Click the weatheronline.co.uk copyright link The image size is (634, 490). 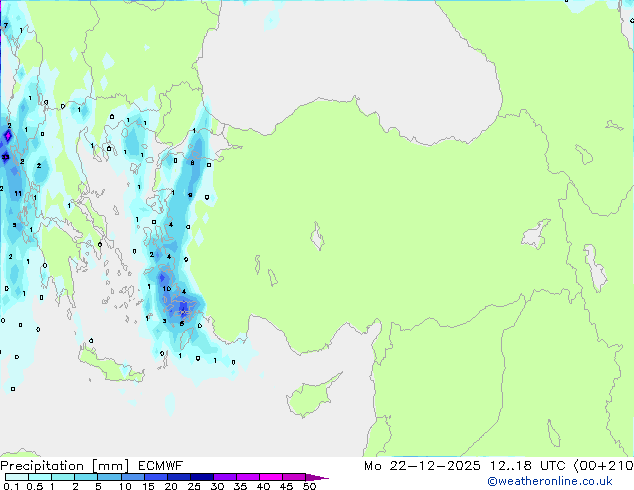550,482
